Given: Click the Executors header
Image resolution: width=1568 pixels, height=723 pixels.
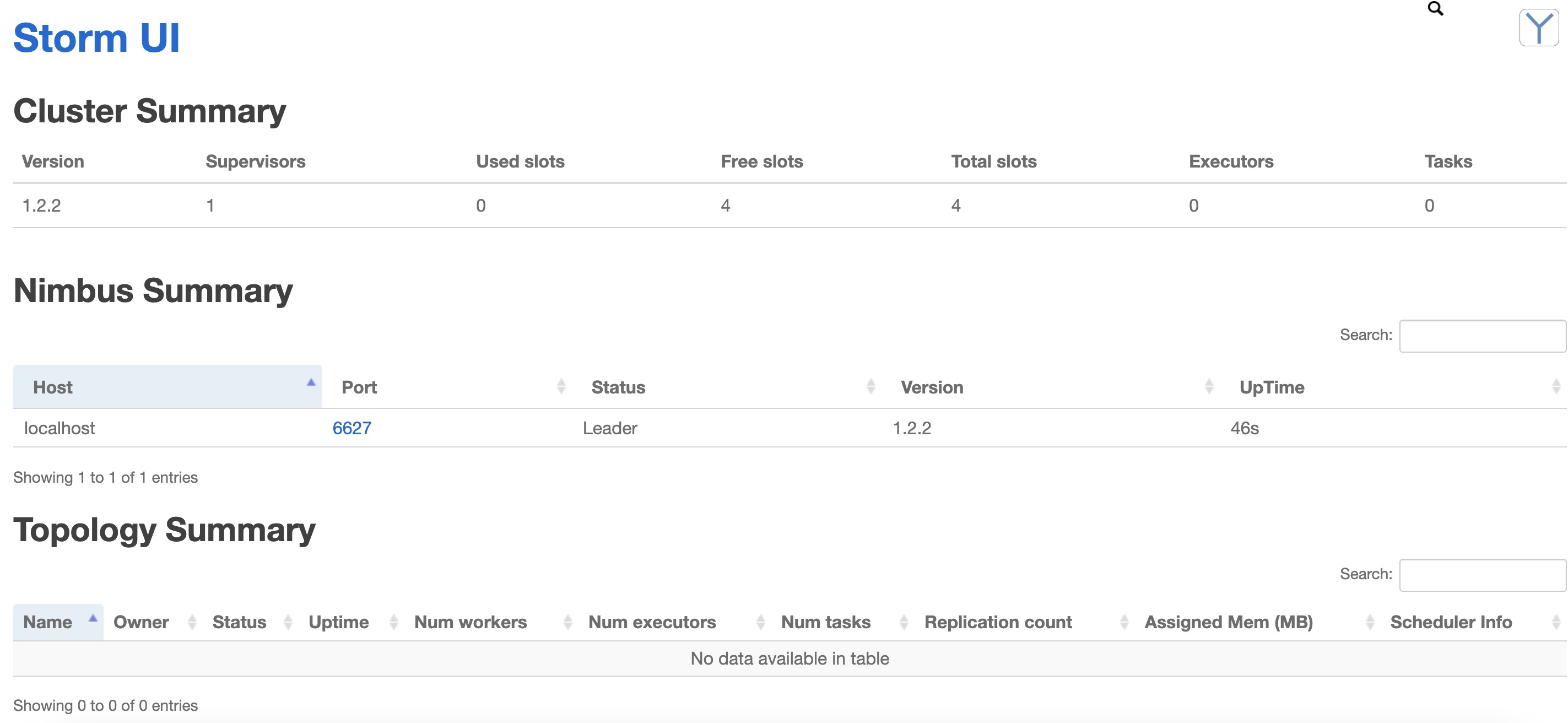Looking at the screenshot, I should click(x=1231, y=161).
